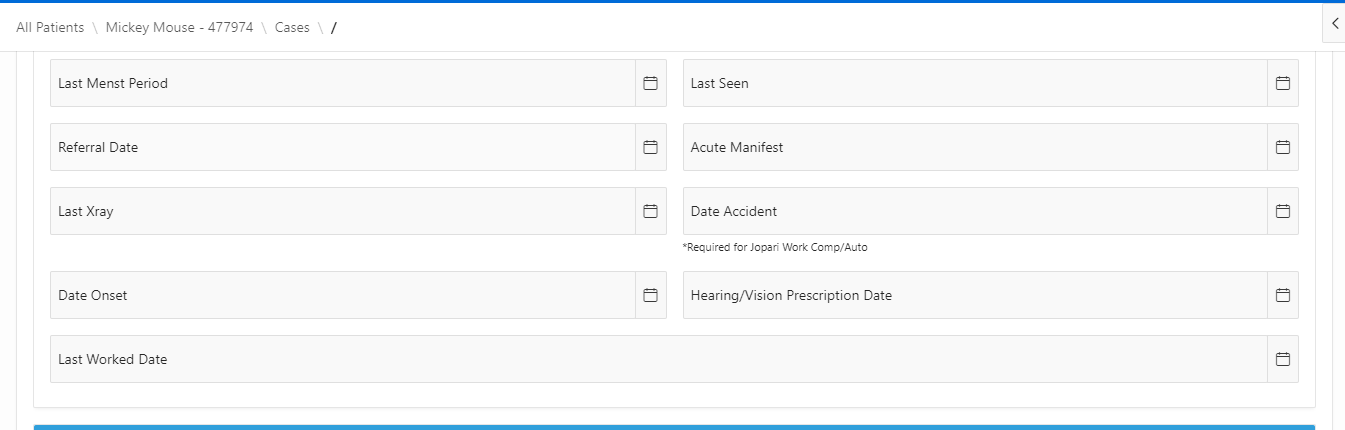Focus the Referral Date input
Image resolution: width=1345 pixels, height=430 pixels.
point(342,147)
